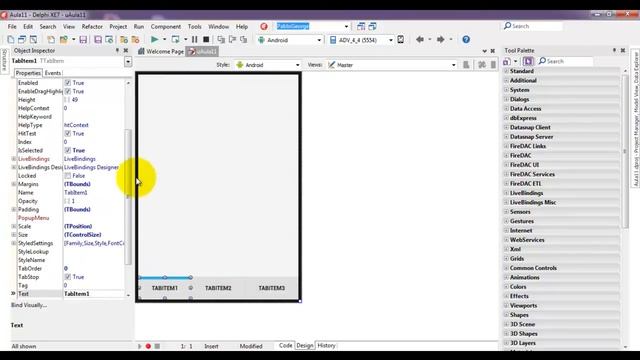The width and height of the screenshot is (640, 360).
Task: Click the Run Without Debugging icon
Action: [x=176, y=40]
